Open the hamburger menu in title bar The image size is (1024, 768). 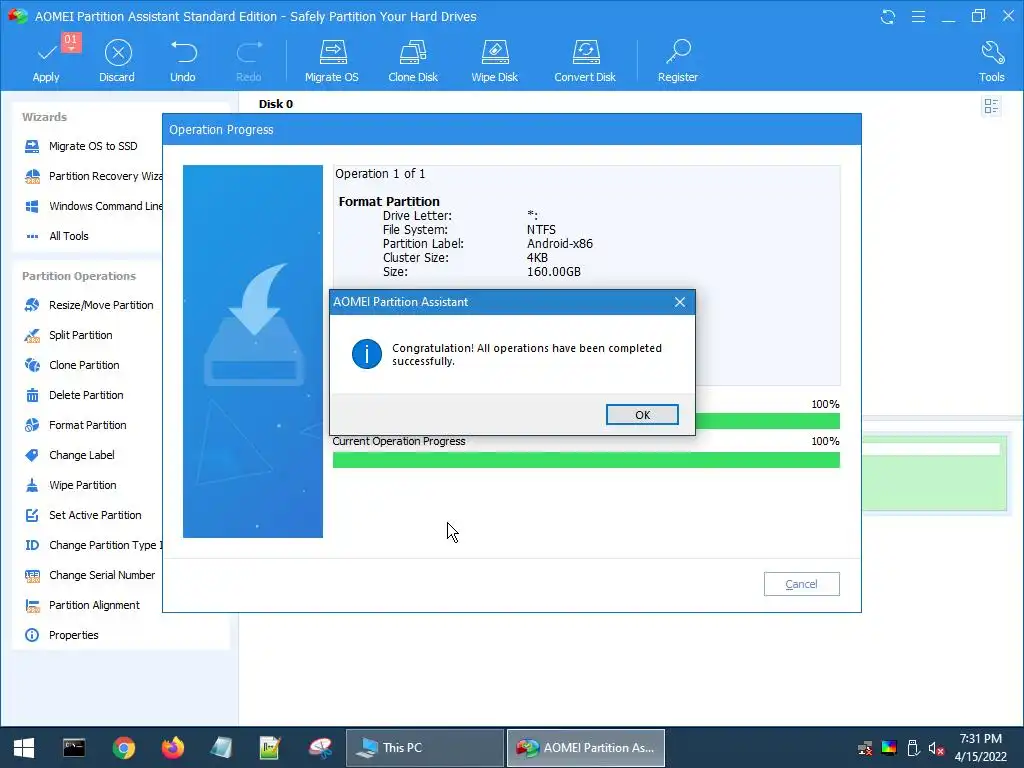pos(918,16)
